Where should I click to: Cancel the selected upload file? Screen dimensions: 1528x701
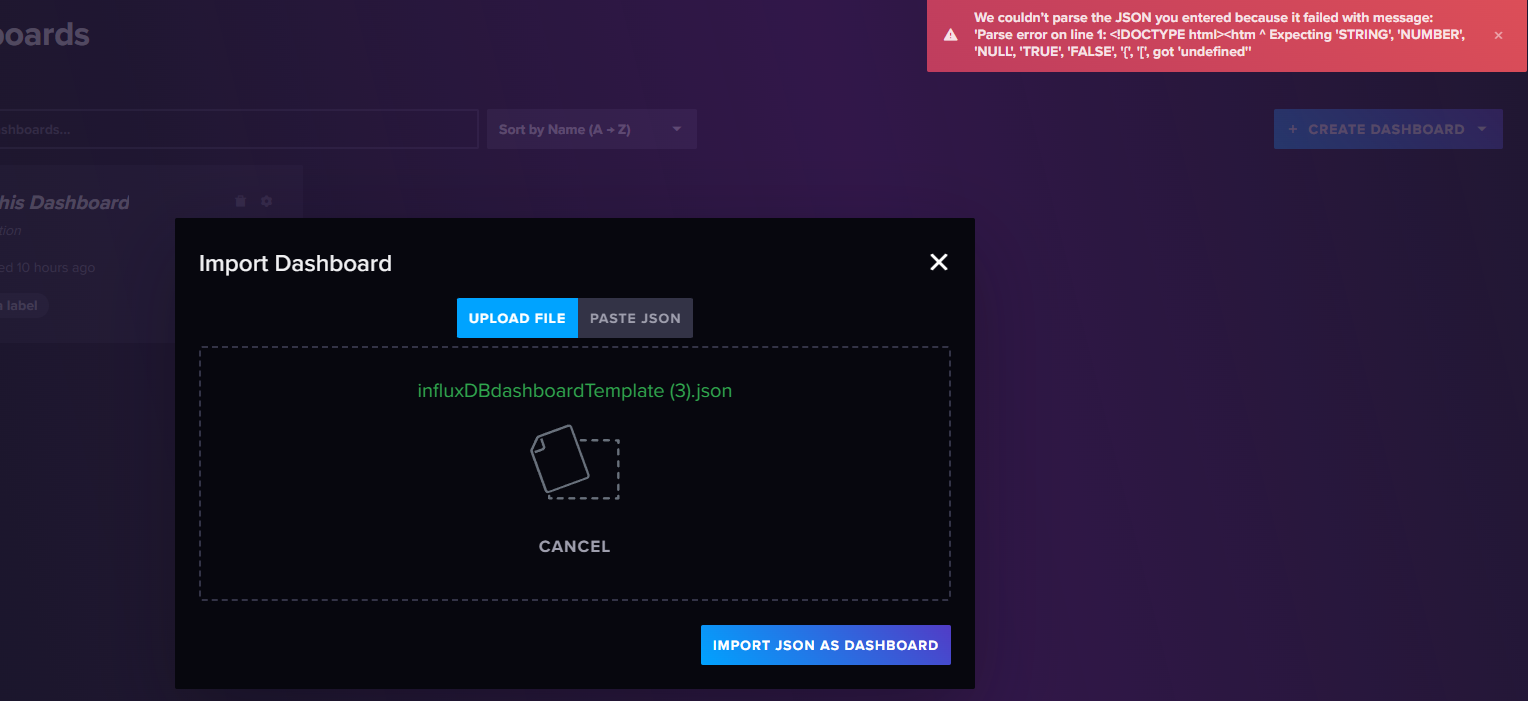click(x=574, y=547)
